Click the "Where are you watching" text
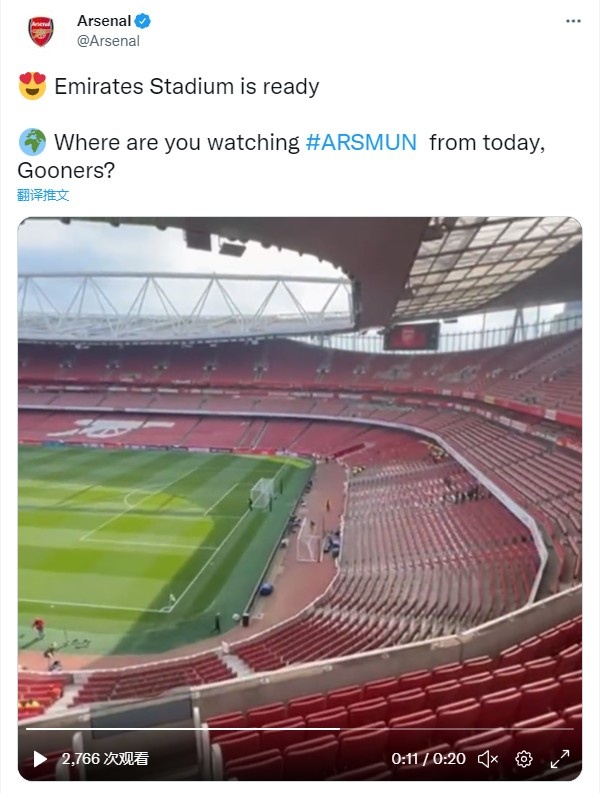The height and width of the screenshot is (793, 602). point(176,142)
